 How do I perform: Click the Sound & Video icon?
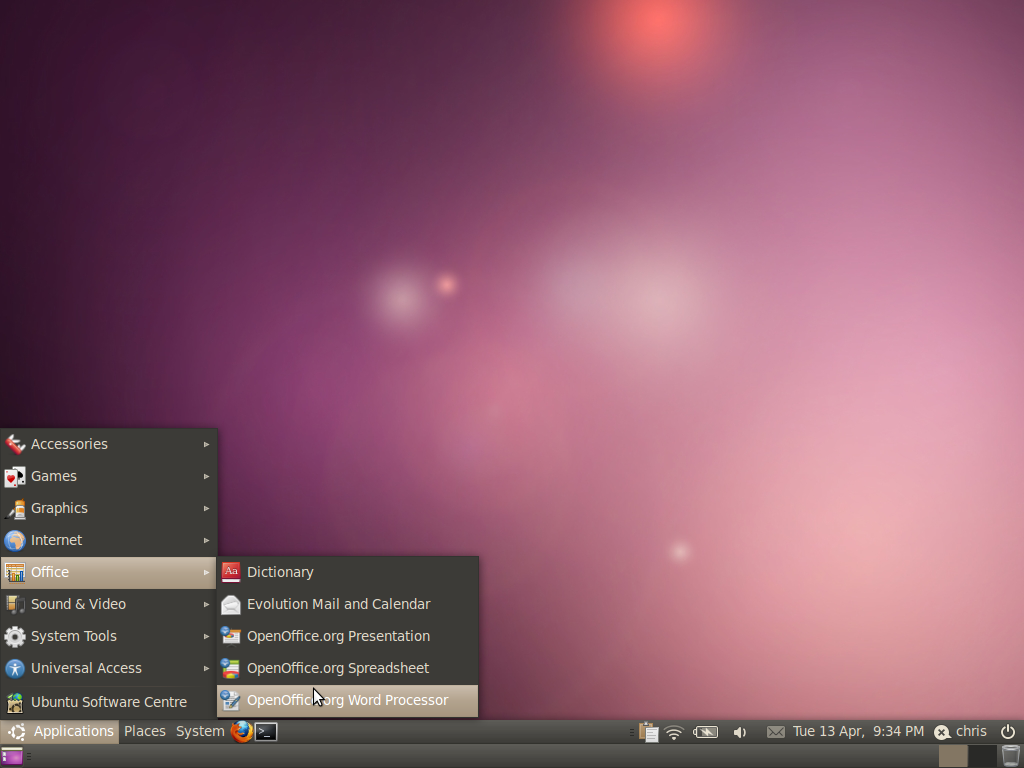coord(14,605)
